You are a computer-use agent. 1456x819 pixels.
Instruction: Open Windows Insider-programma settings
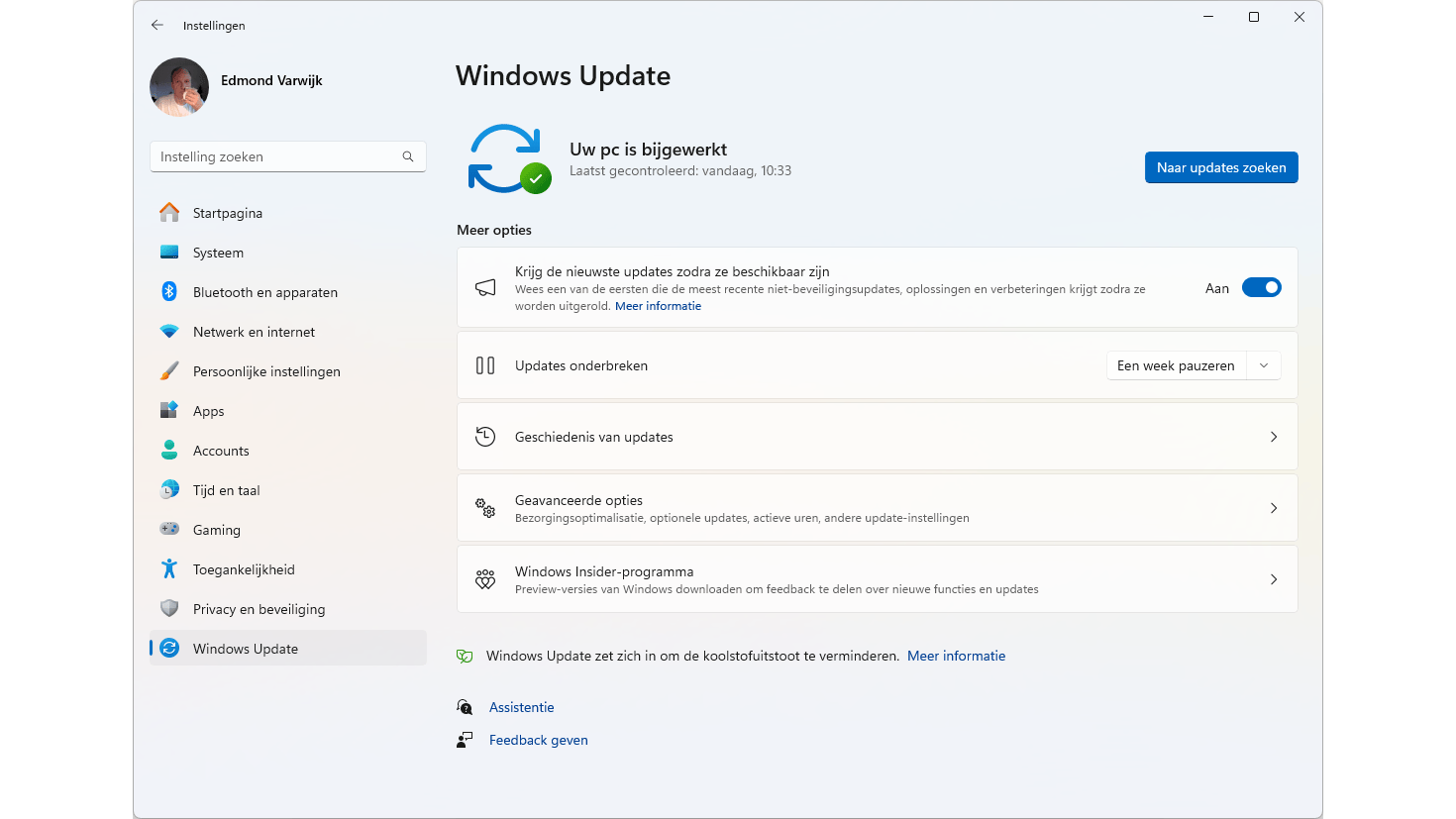pyautogui.click(x=877, y=579)
